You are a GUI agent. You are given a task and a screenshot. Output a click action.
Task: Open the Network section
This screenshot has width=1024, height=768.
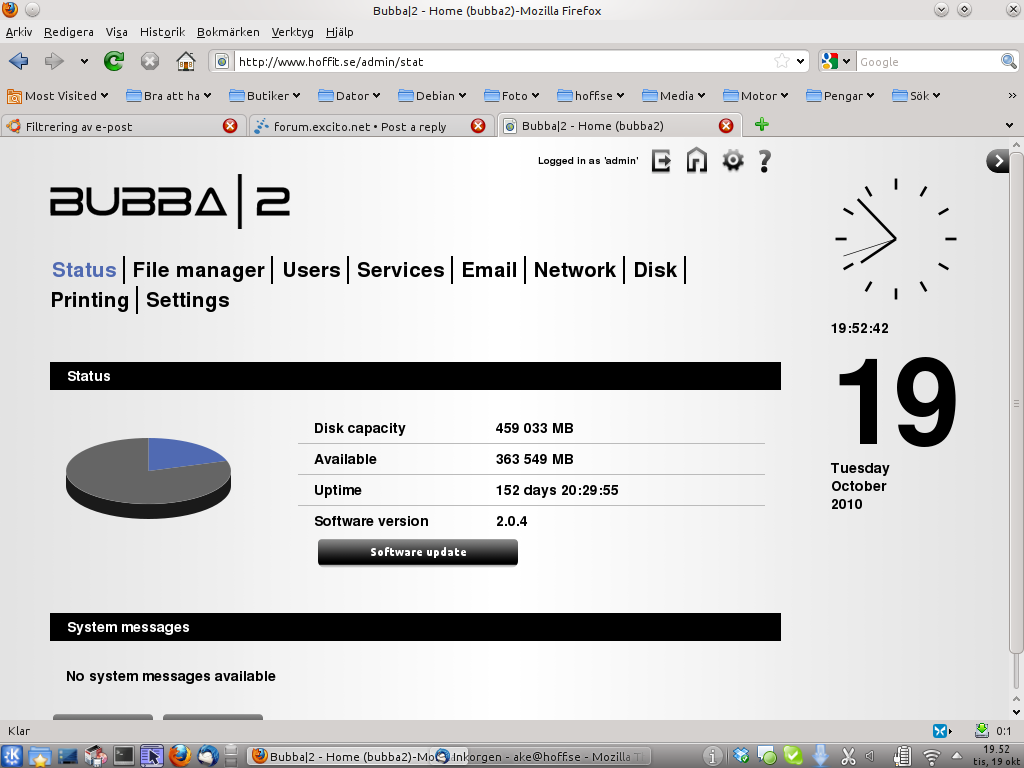(575, 270)
